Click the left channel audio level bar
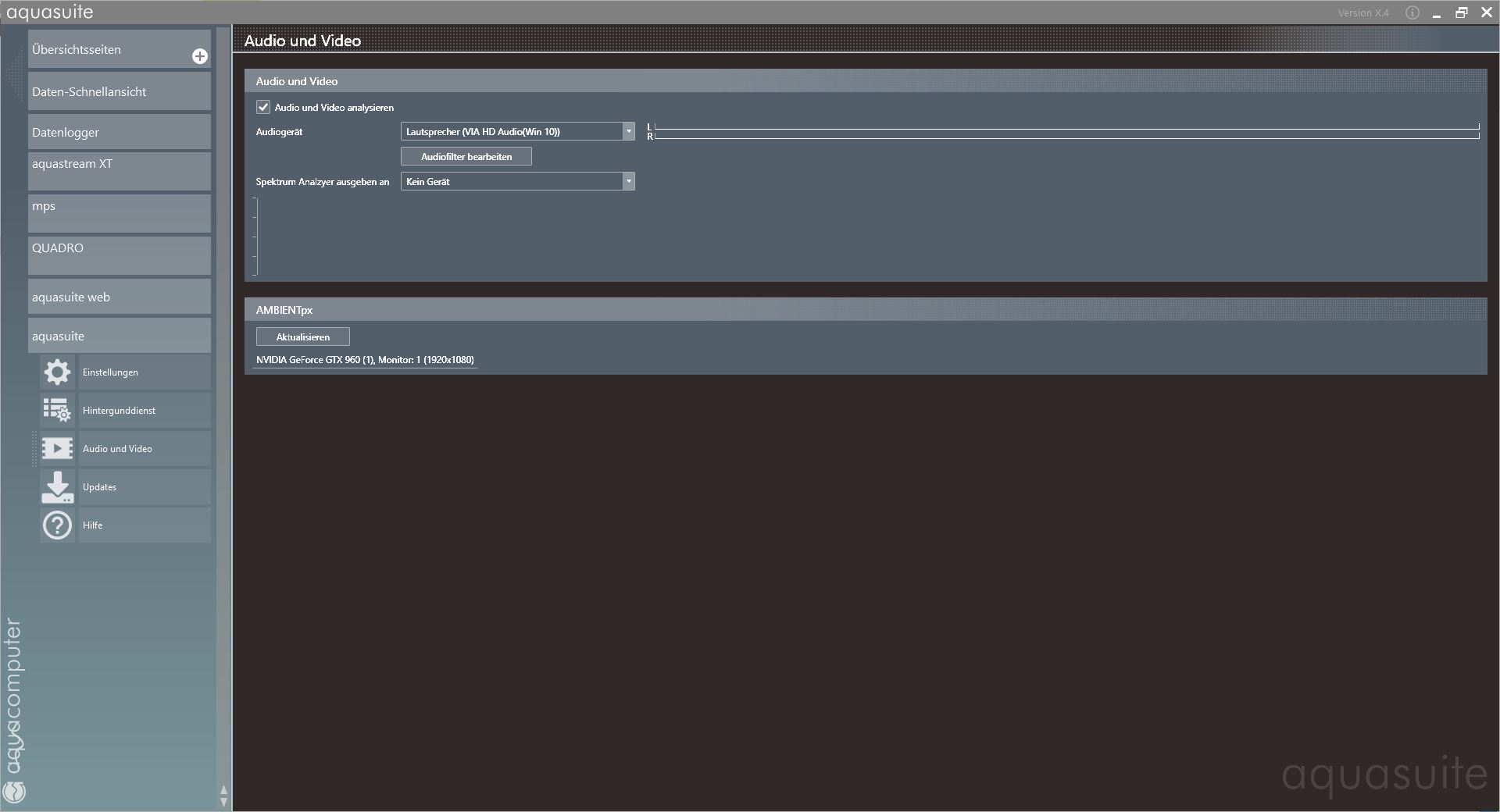 pyautogui.click(x=1066, y=126)
